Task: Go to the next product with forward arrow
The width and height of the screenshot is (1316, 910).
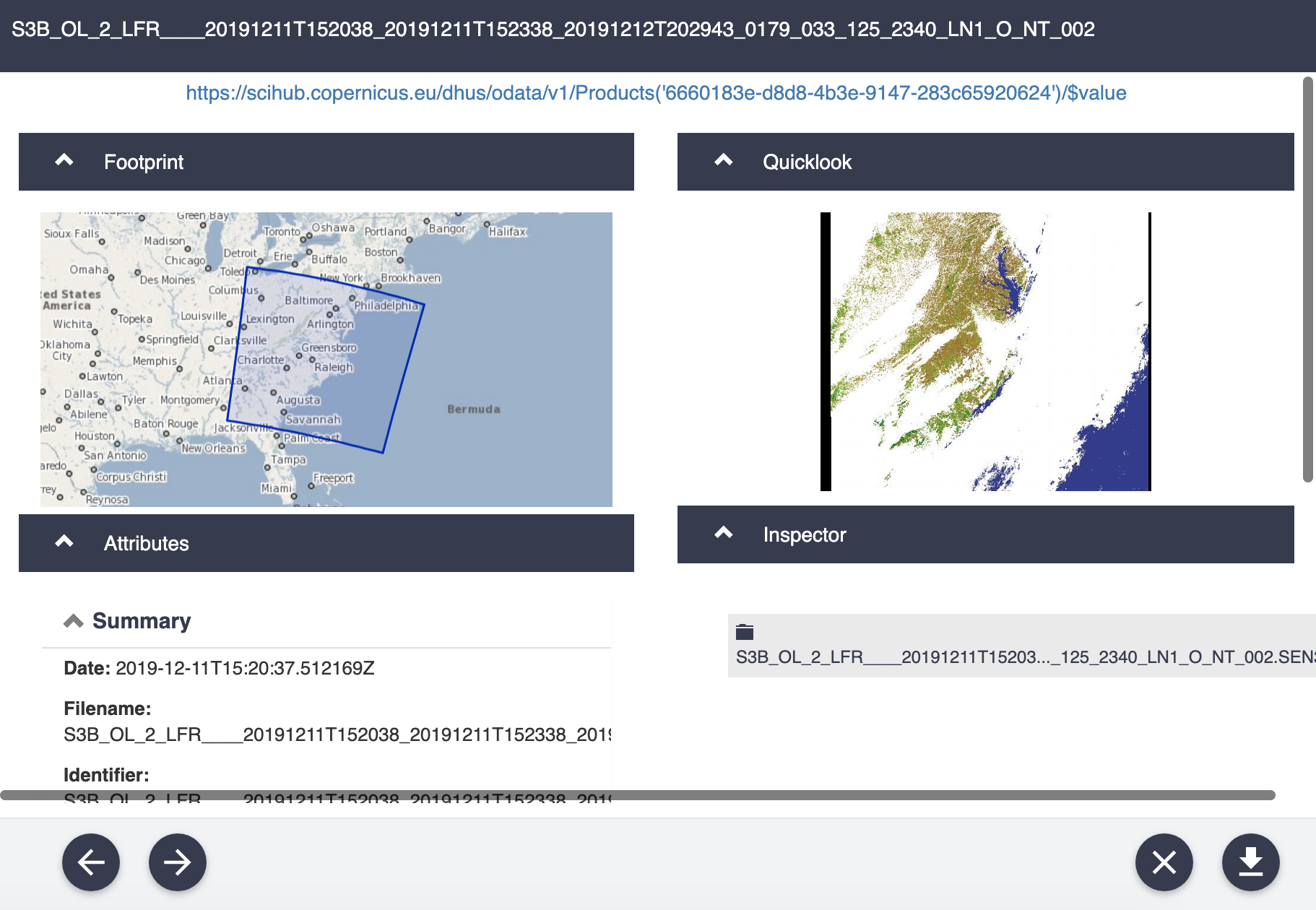Action: tap(178, 862)
